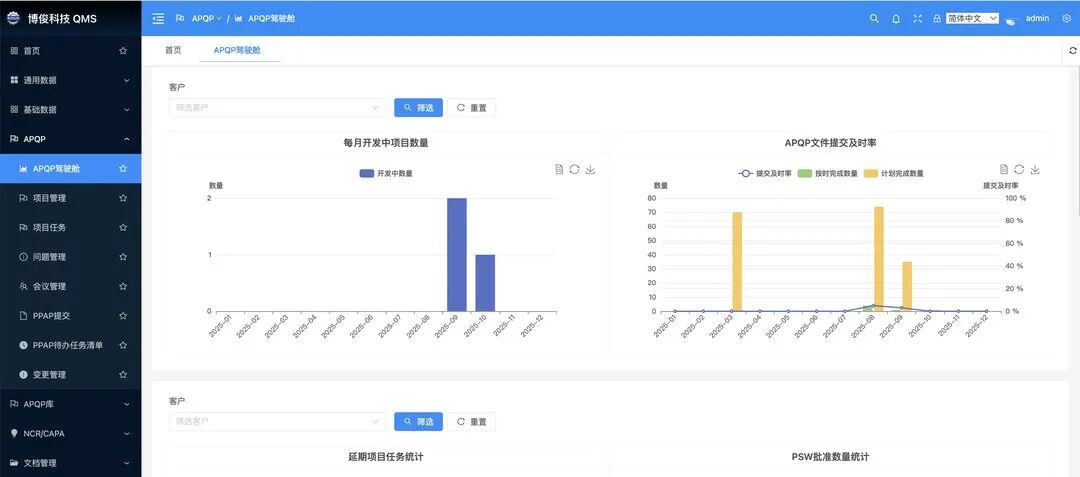
Task: Toggle favorite star for PPAP提交
Action: [x=123, y=315]
